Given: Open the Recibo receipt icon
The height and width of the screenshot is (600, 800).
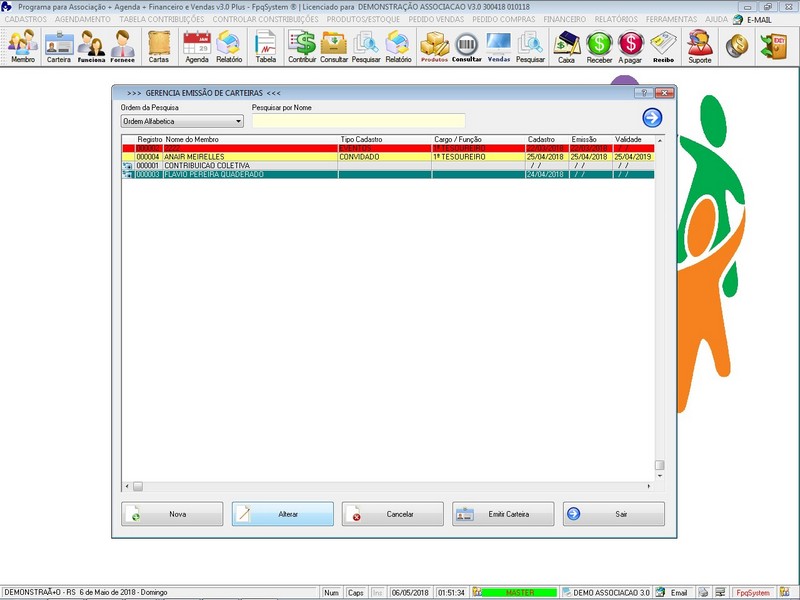Looking at the screenshot, I should [x=663, y=46].
